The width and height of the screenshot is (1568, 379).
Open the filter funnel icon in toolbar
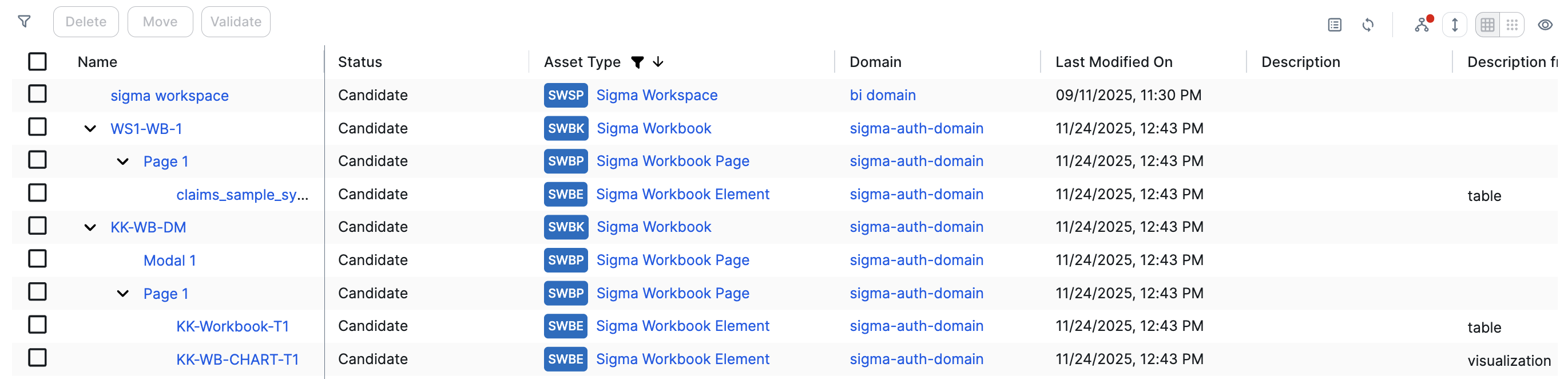25,22
